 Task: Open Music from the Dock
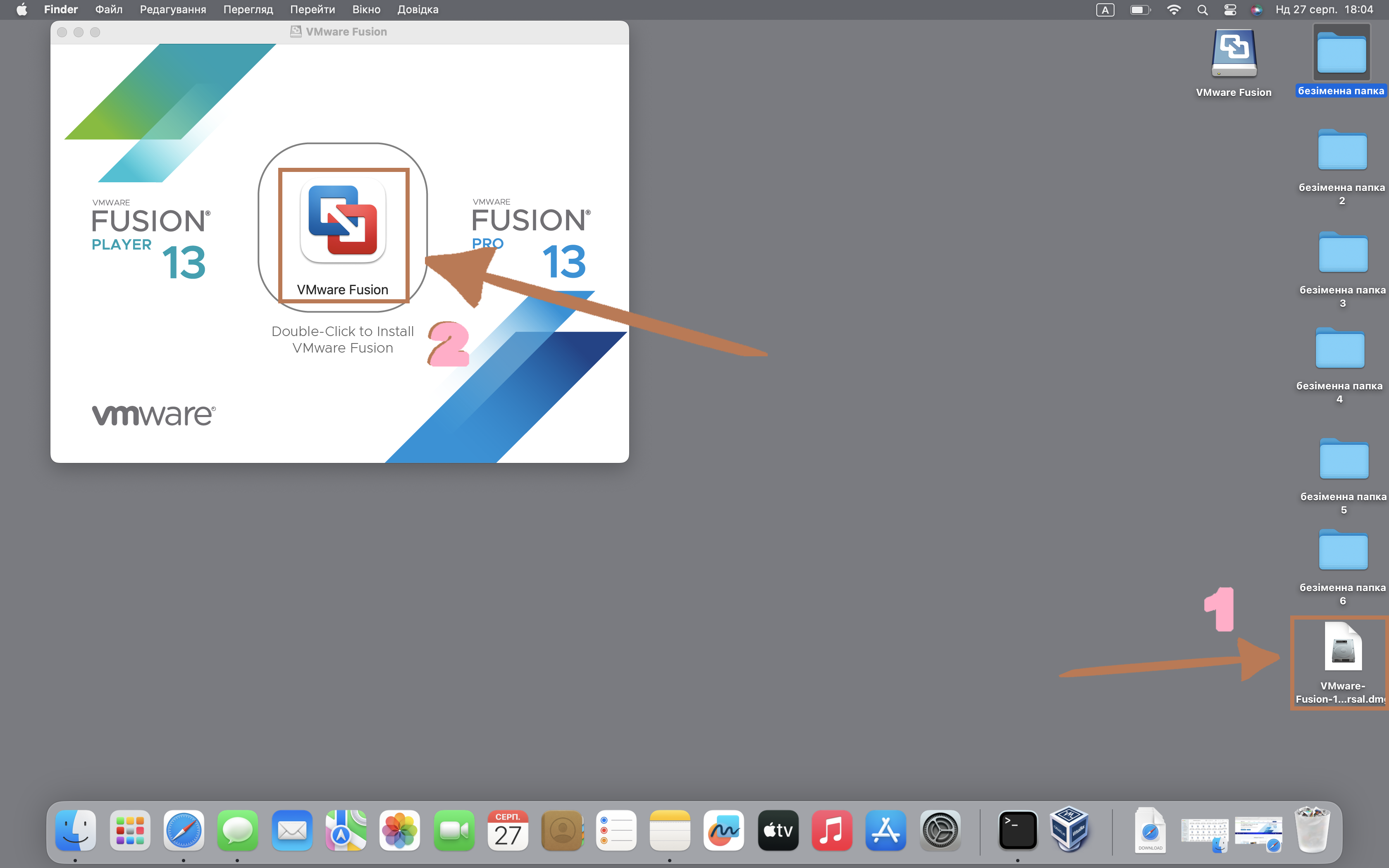(x=832, y=830)
